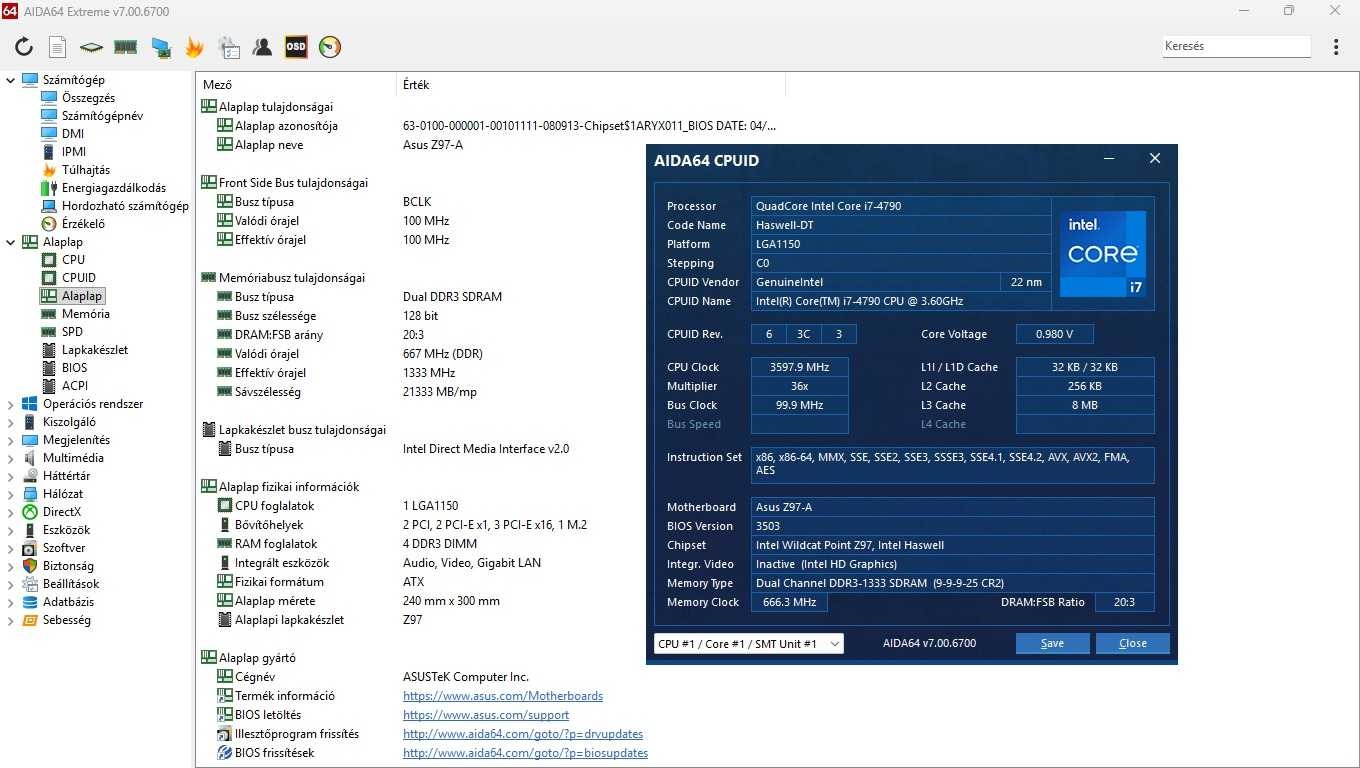Expand Multimédia tree node
The width and height of the screenshot is (1360, 768).
[10, 458]
